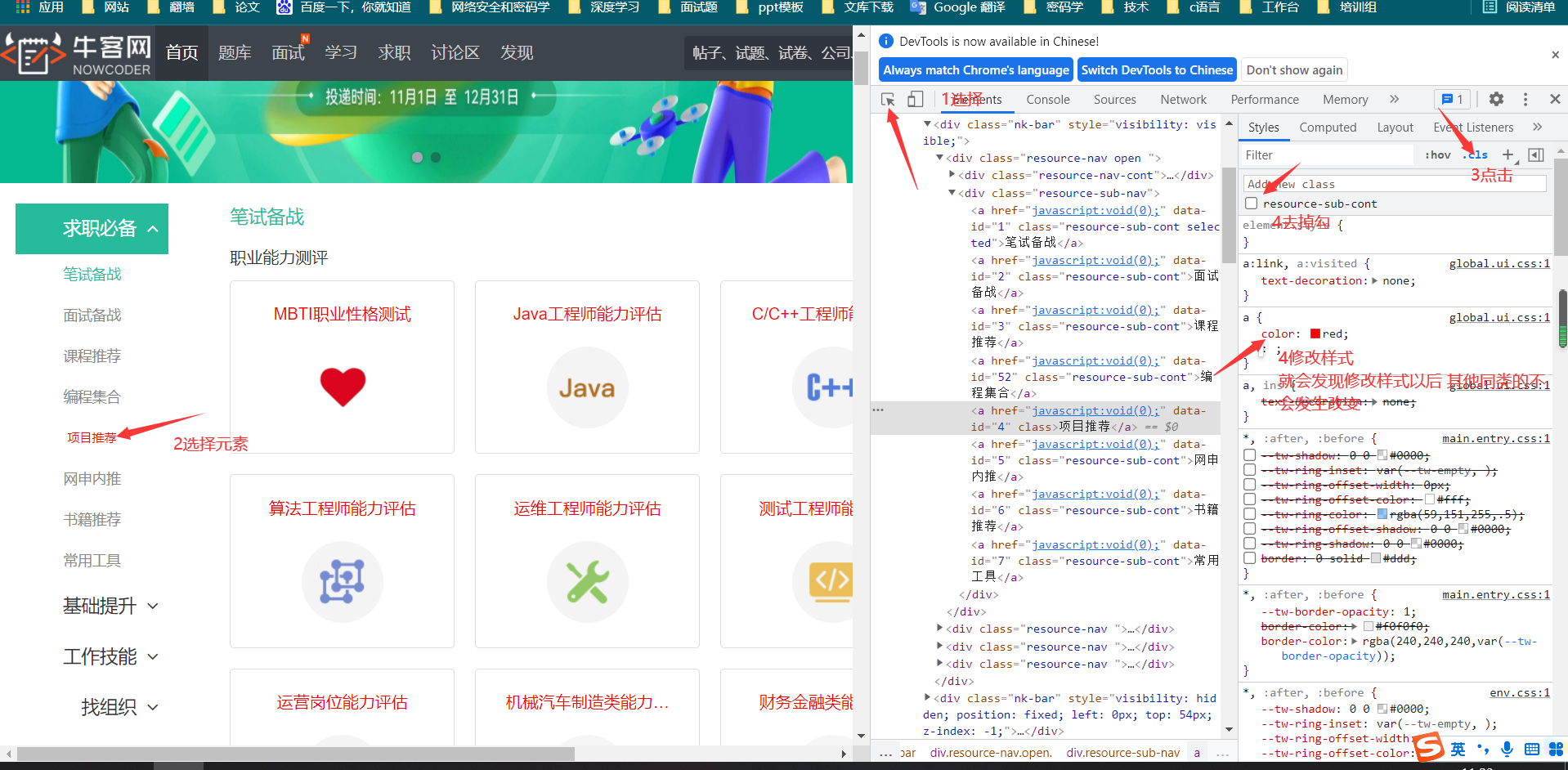This screenshot has height=770, width=1568.
Task: Expand the 工作技能 menu section
Action: click(110, 656)
